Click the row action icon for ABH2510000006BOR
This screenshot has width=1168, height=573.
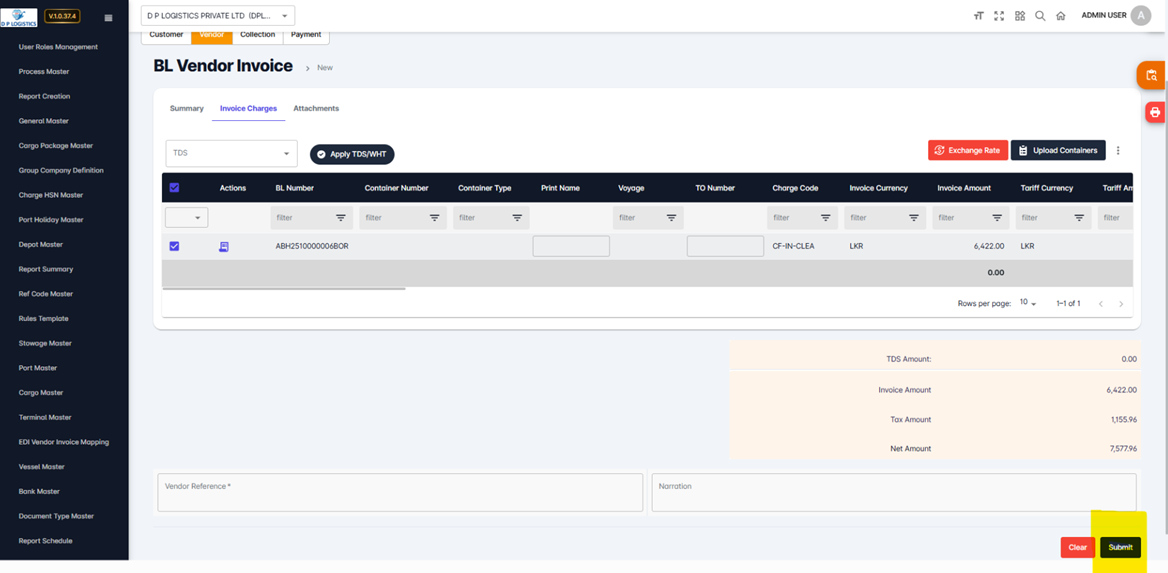pos(224,246)
